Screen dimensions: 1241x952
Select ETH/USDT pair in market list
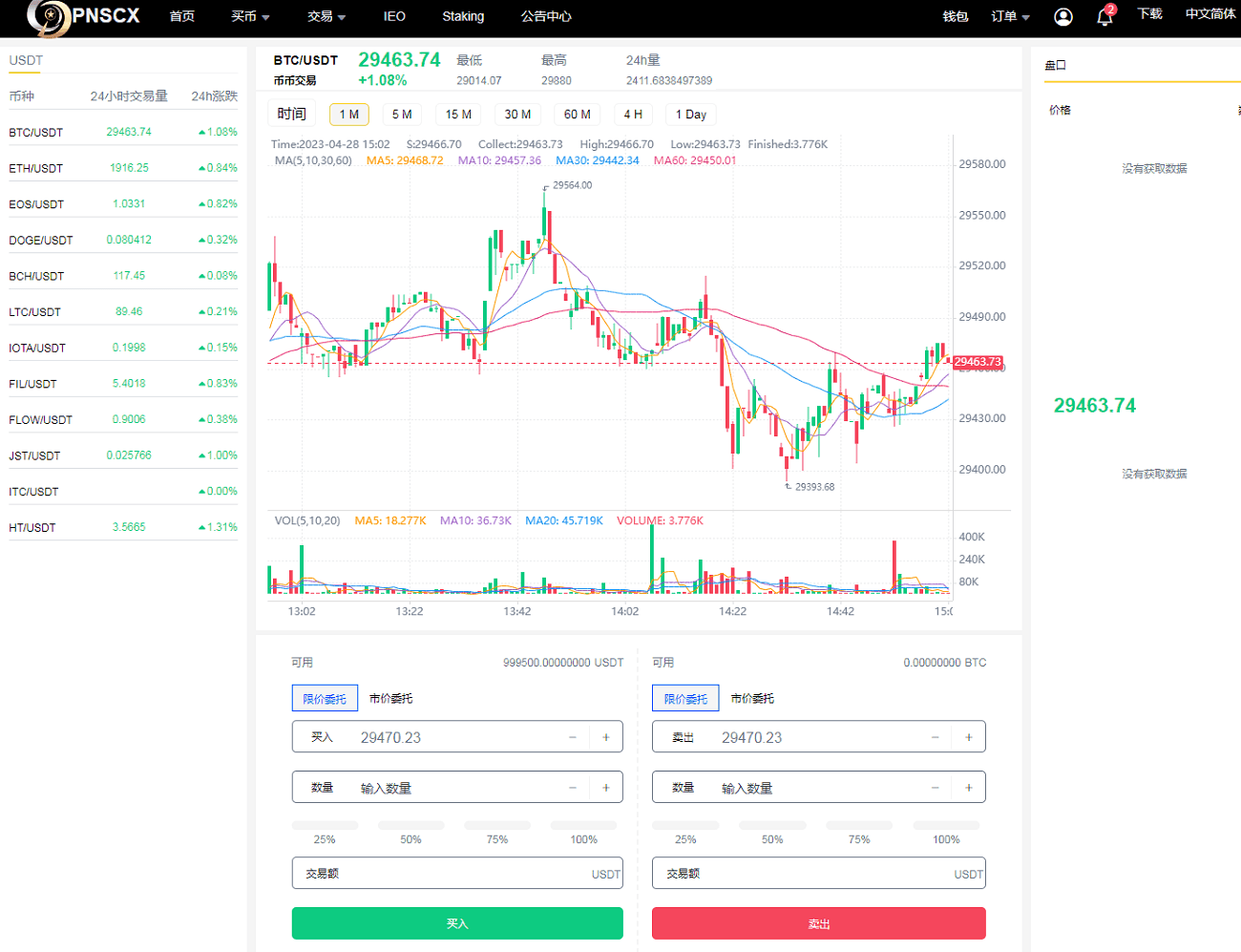click(x=36, y=168)
